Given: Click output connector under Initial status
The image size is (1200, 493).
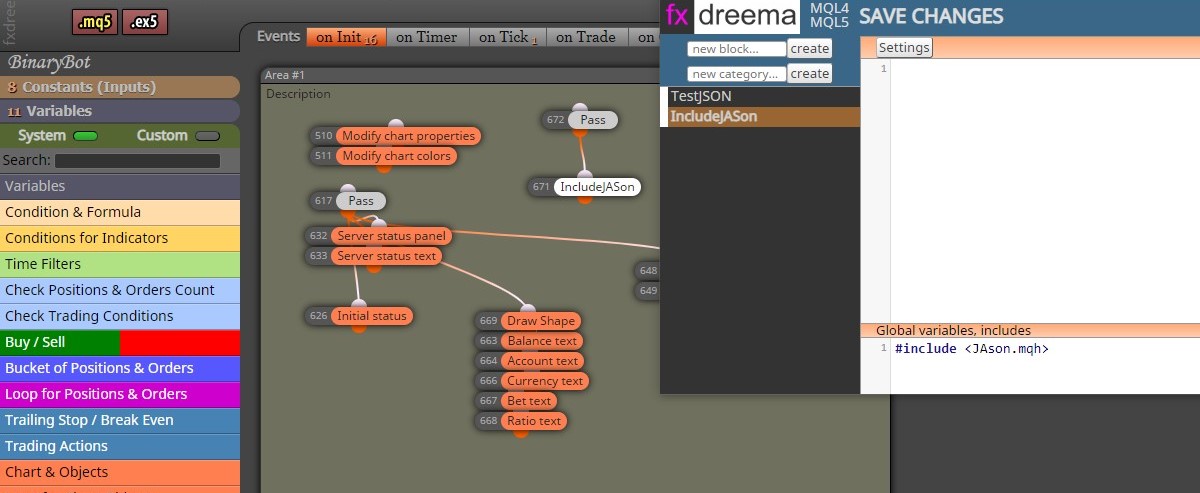Looking at the screenshot, I should tap(359, 327).
